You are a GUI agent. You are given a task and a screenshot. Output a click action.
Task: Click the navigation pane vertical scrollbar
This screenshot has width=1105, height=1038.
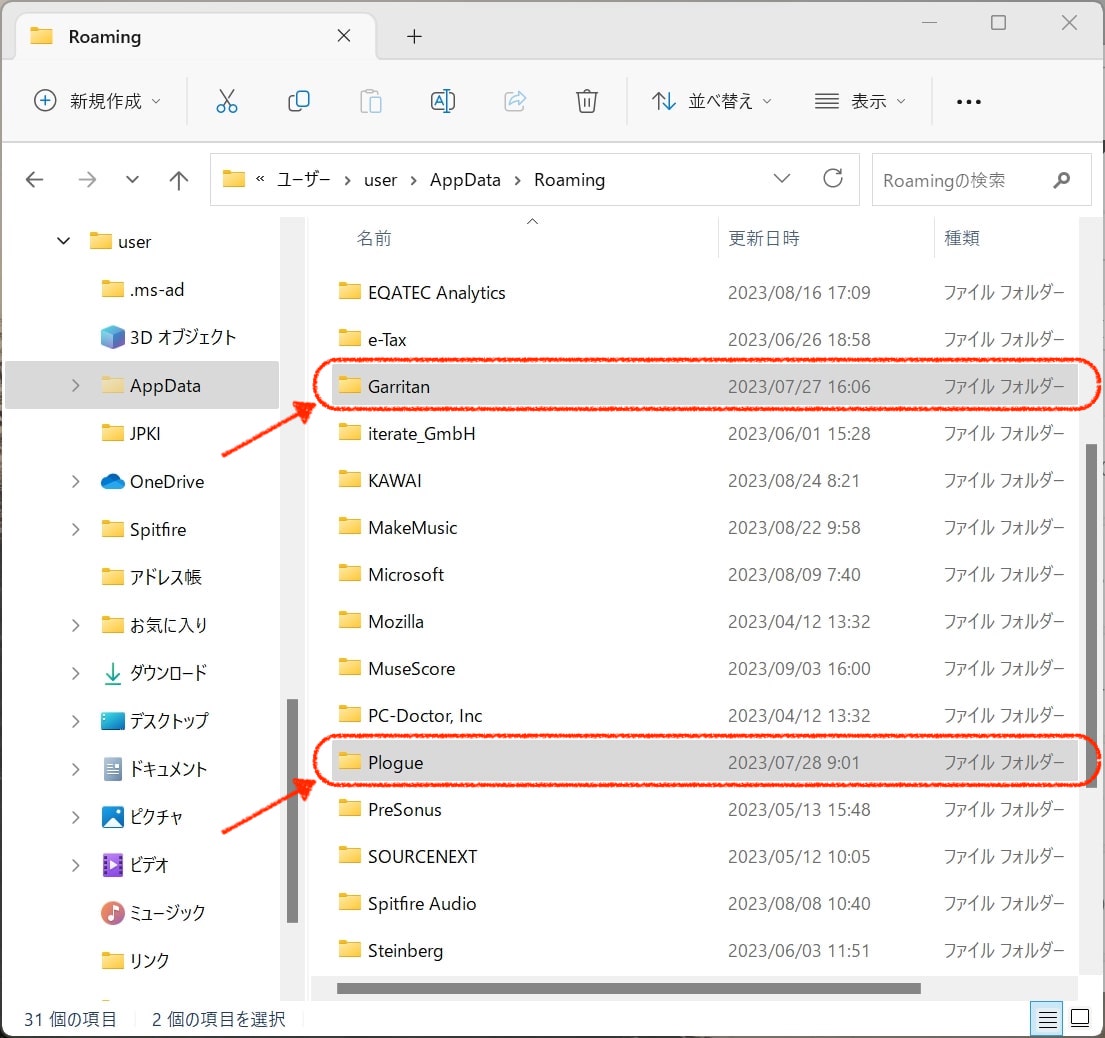[x=292, y=810]
